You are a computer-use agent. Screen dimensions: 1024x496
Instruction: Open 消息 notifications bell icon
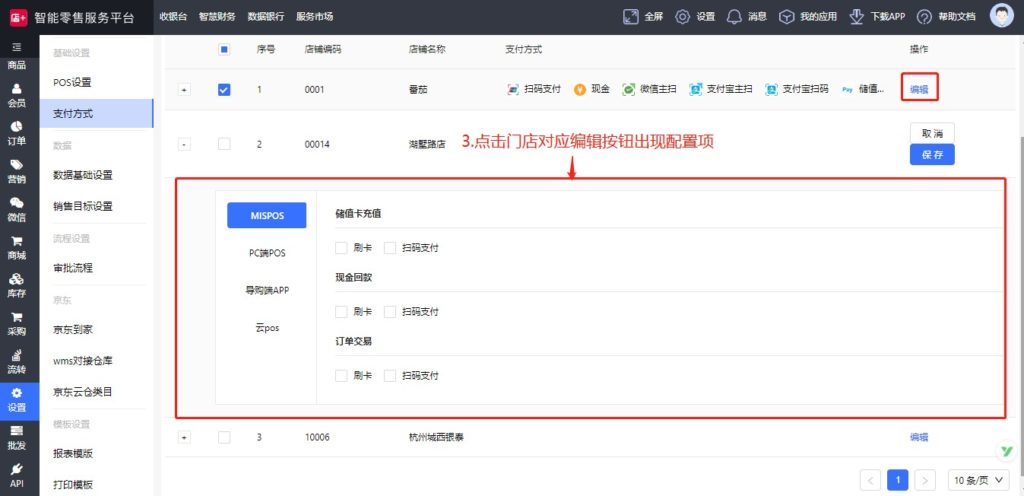point(735,17)
